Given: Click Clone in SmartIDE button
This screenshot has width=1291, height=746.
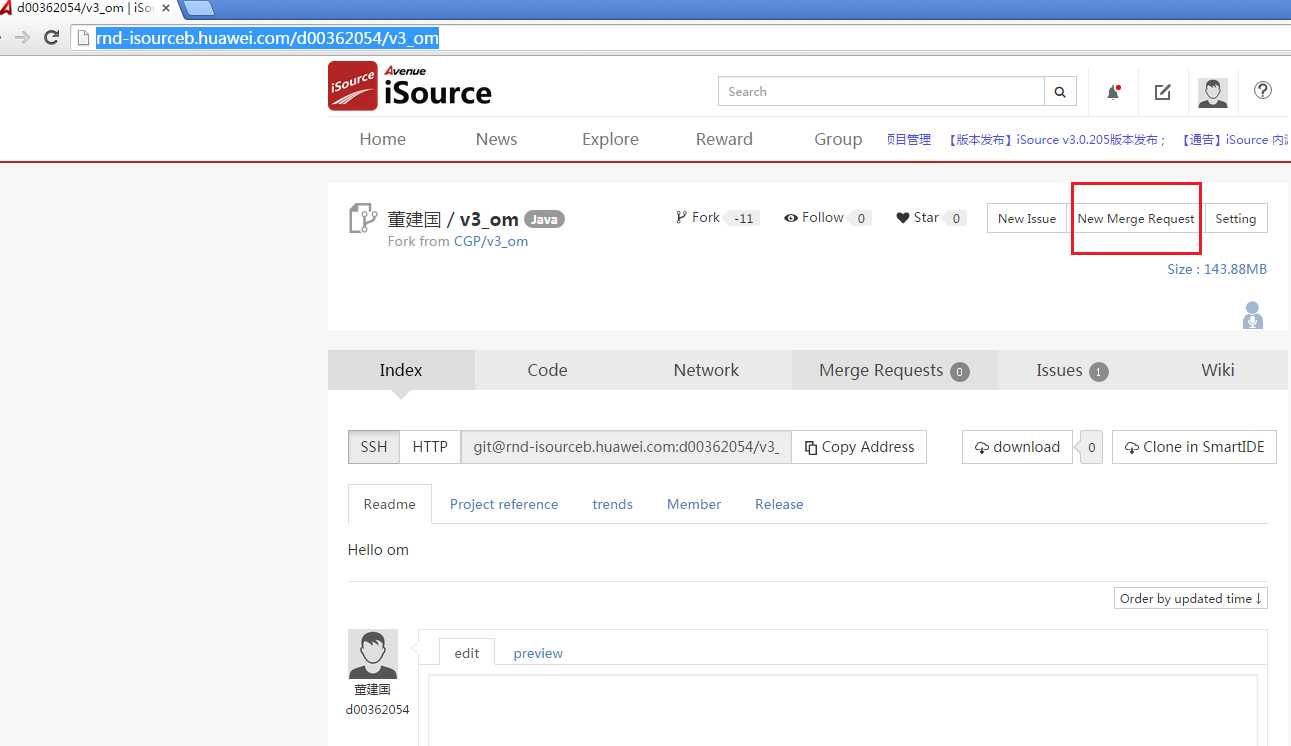Looking at the screenshot, I should [x=1194, y=447].
